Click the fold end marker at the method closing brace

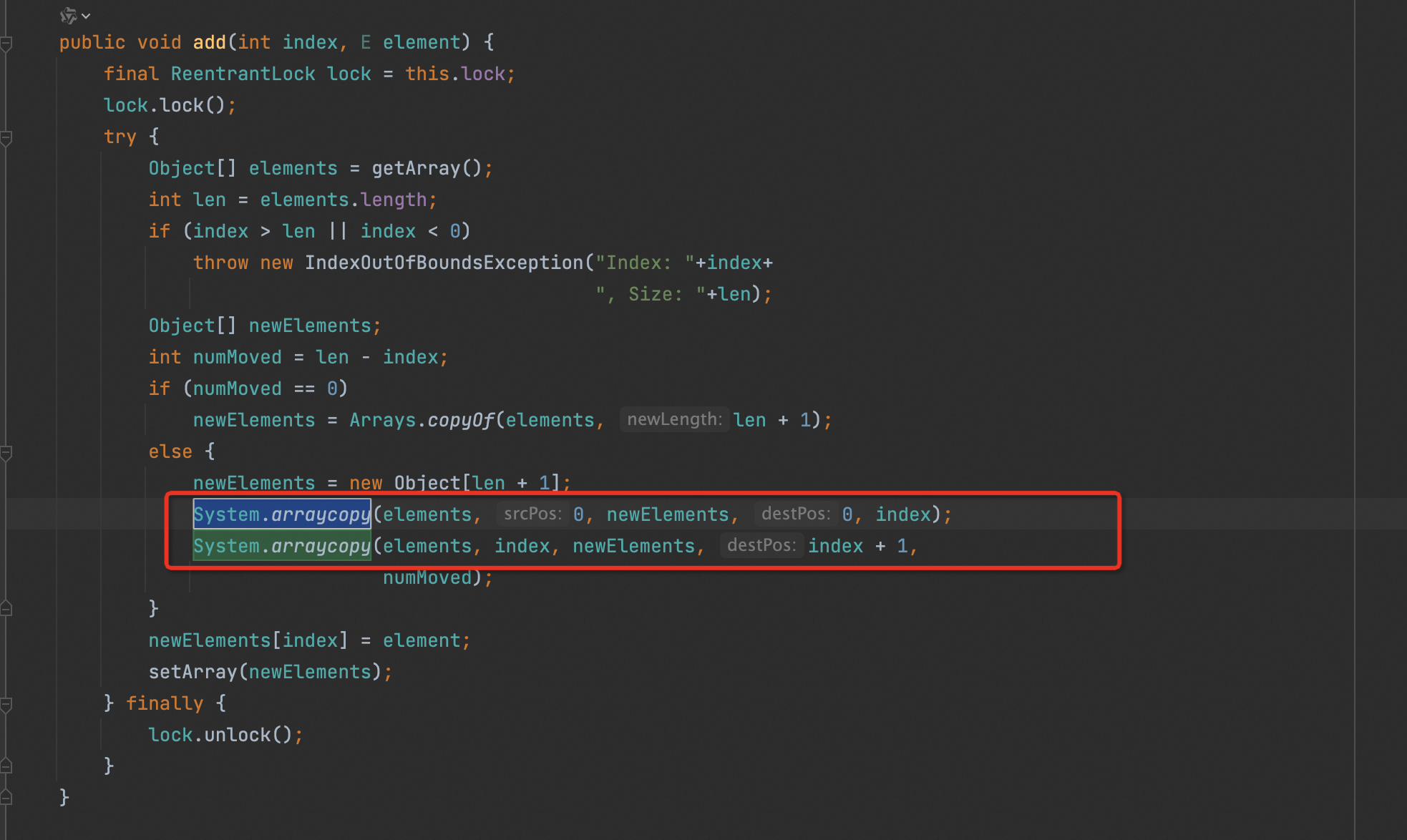[6, 797]
